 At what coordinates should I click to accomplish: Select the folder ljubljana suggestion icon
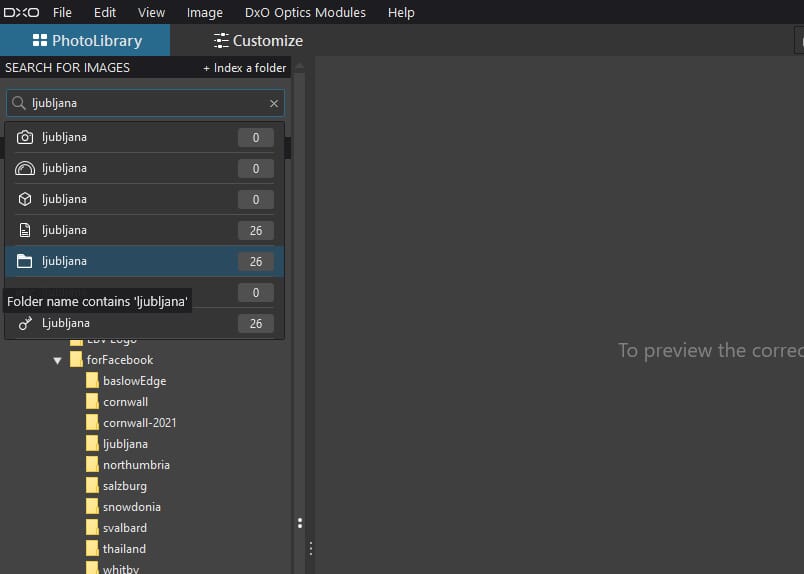[x=24, y=261]
